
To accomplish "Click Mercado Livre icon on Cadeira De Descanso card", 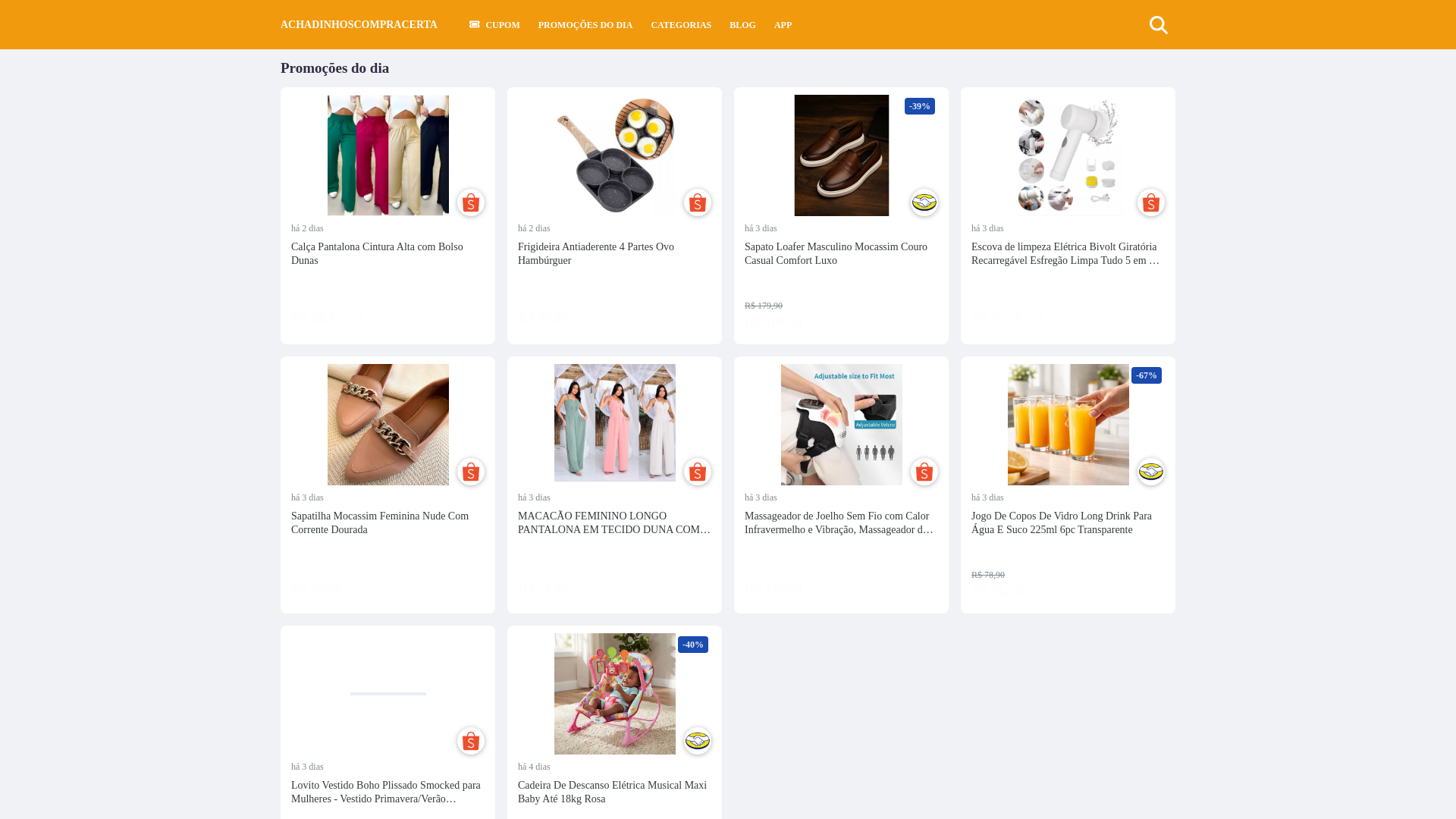I will tap(697, 741).
